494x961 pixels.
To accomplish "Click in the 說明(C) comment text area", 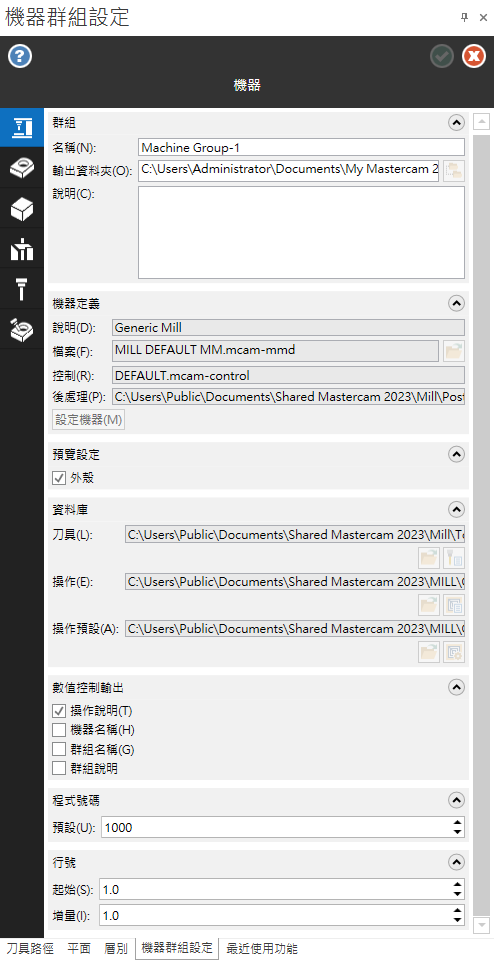I will tap(302, 233).
